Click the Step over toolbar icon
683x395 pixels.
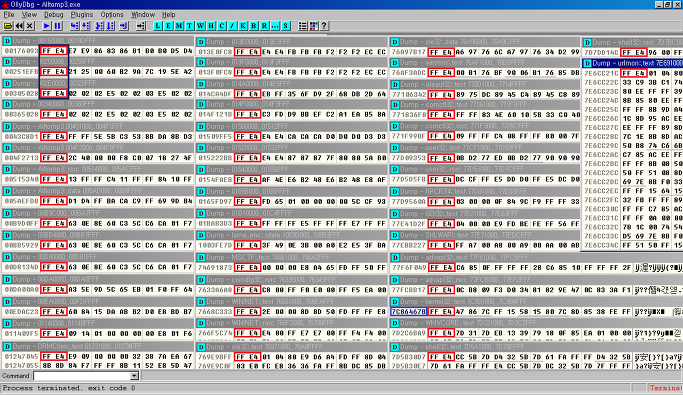(x=85, y=26)
